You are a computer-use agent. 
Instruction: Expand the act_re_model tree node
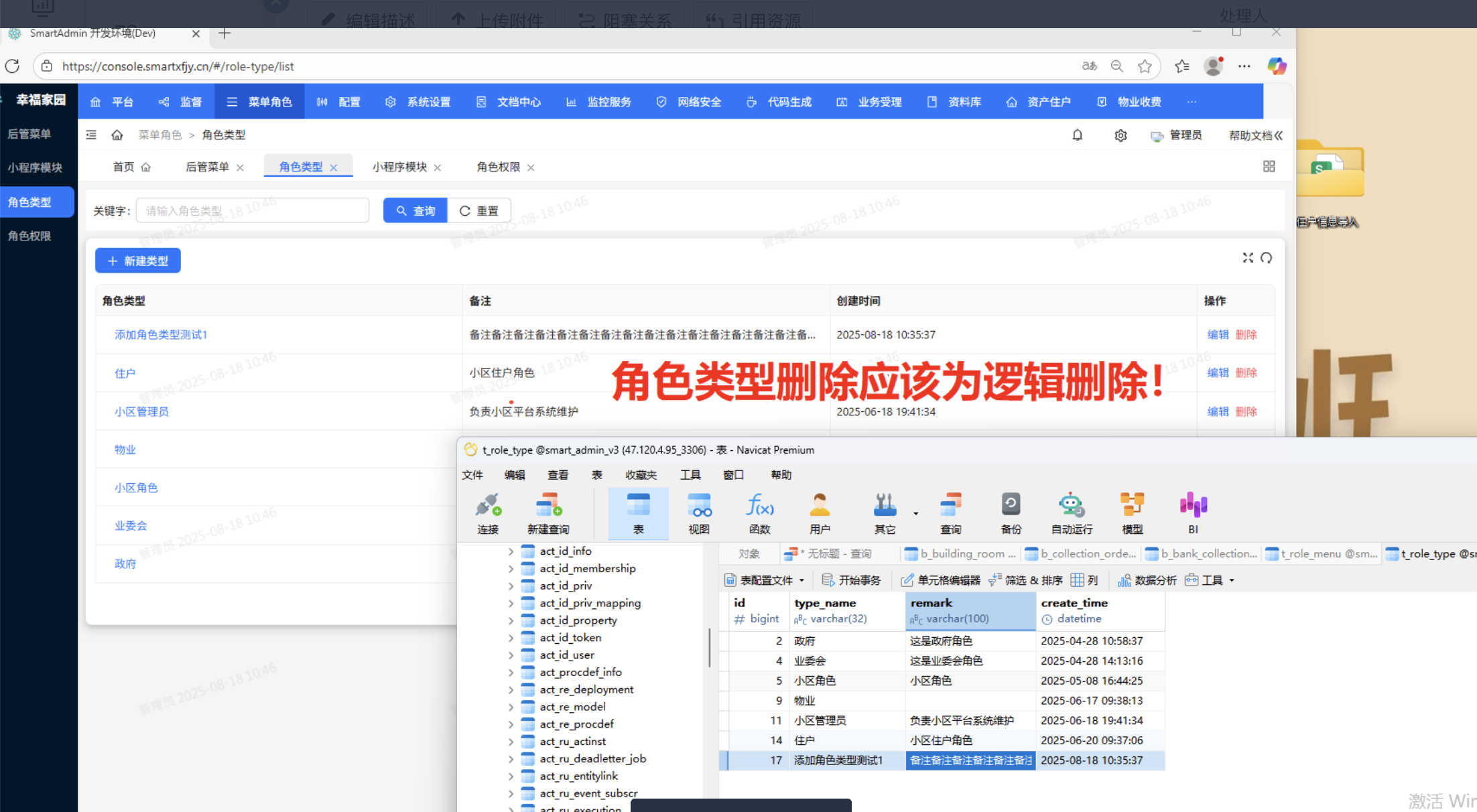pos(511,707)
